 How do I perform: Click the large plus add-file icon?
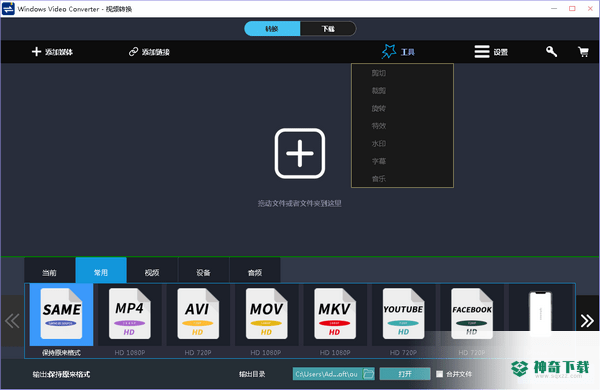[x=300, y=153]
